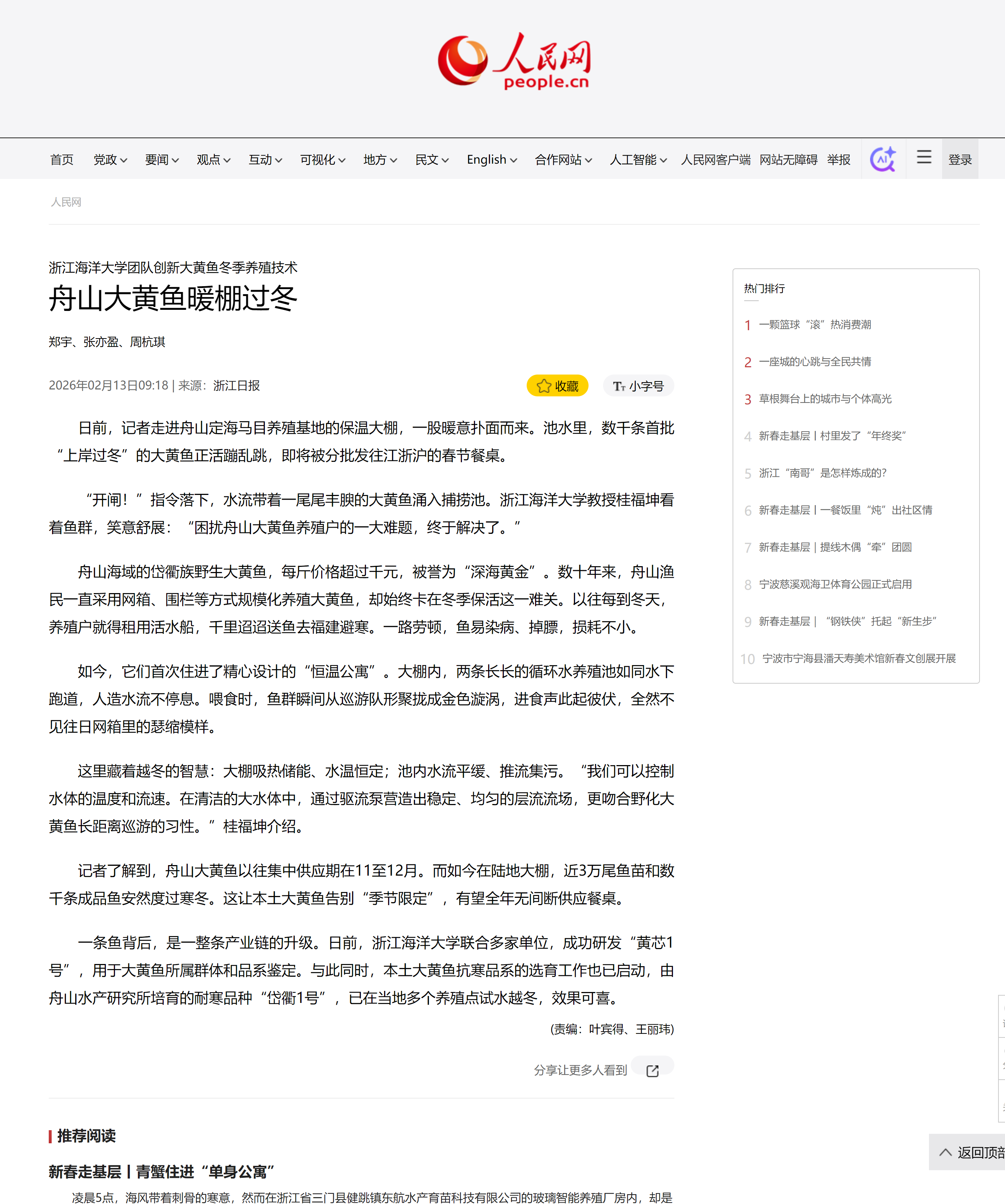Screen dimensions: 1005x1204
Task: Click the People.cn logo
Action: click(x=514, y=61)
